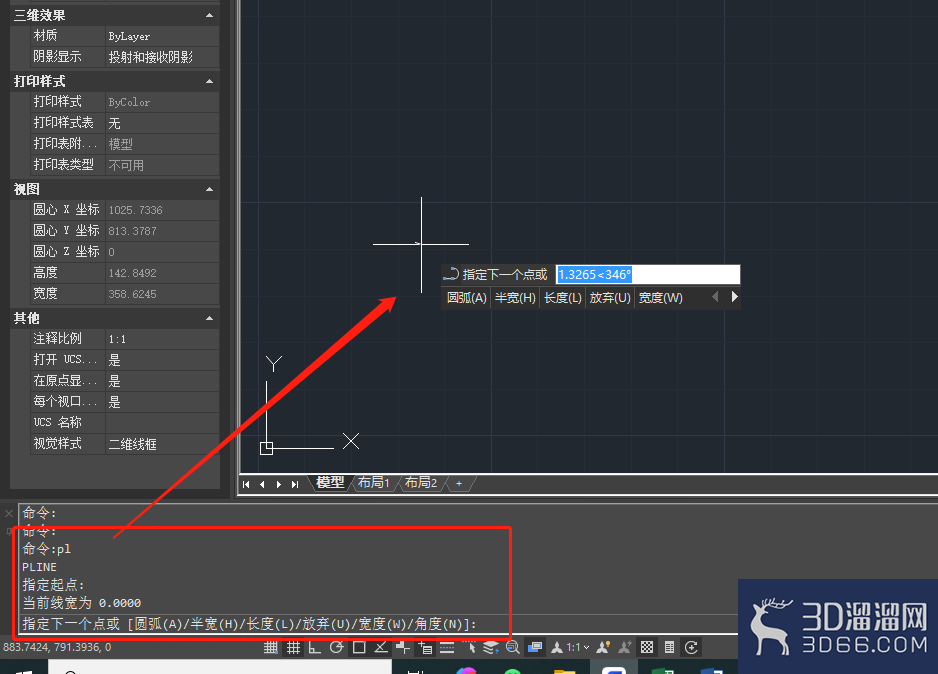The image size is (938, 674).
Task: Collapse the 其他 section
Action: click(x=209, y=318)
